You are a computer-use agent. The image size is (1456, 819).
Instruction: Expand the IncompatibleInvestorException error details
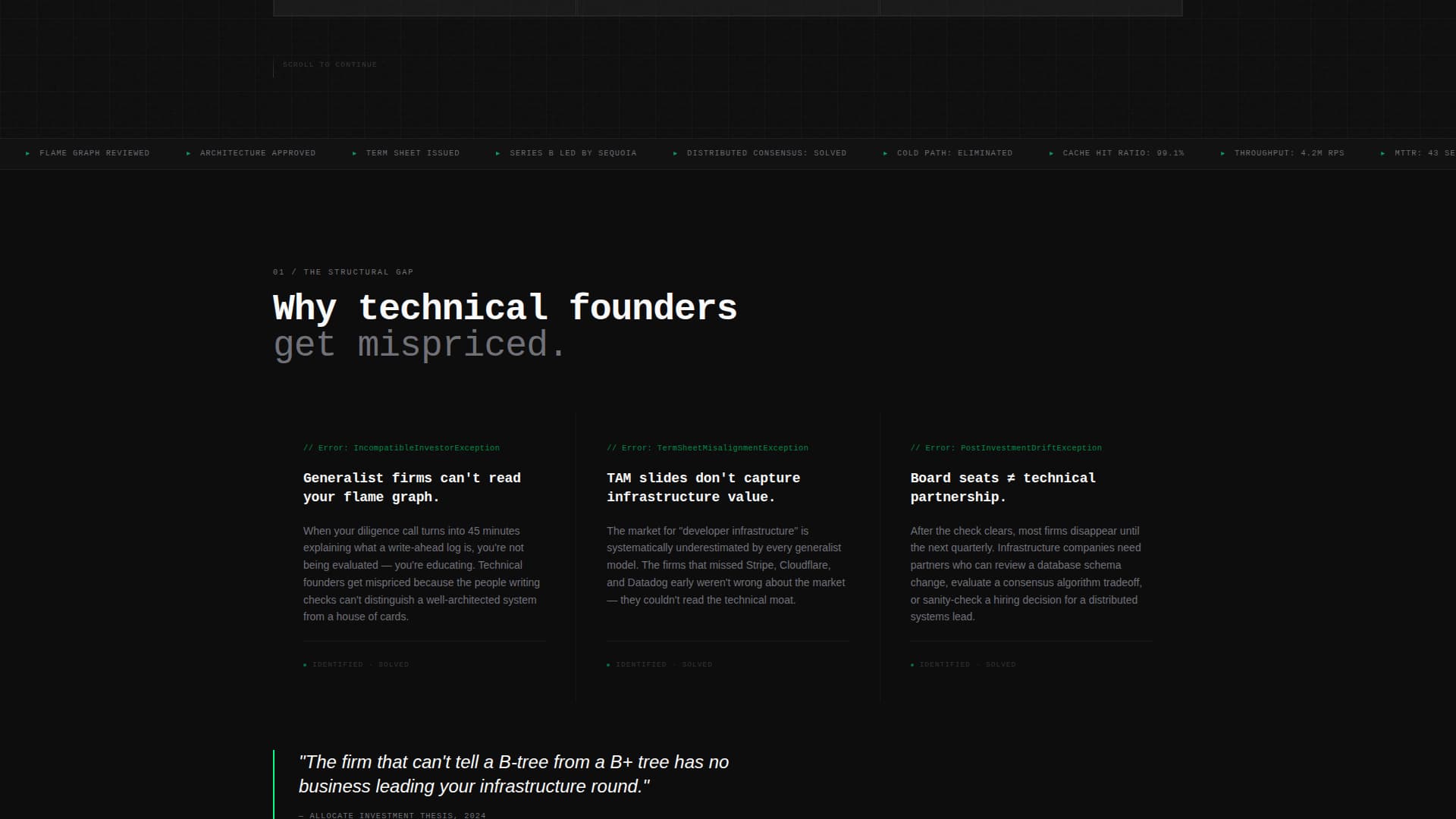401,447
